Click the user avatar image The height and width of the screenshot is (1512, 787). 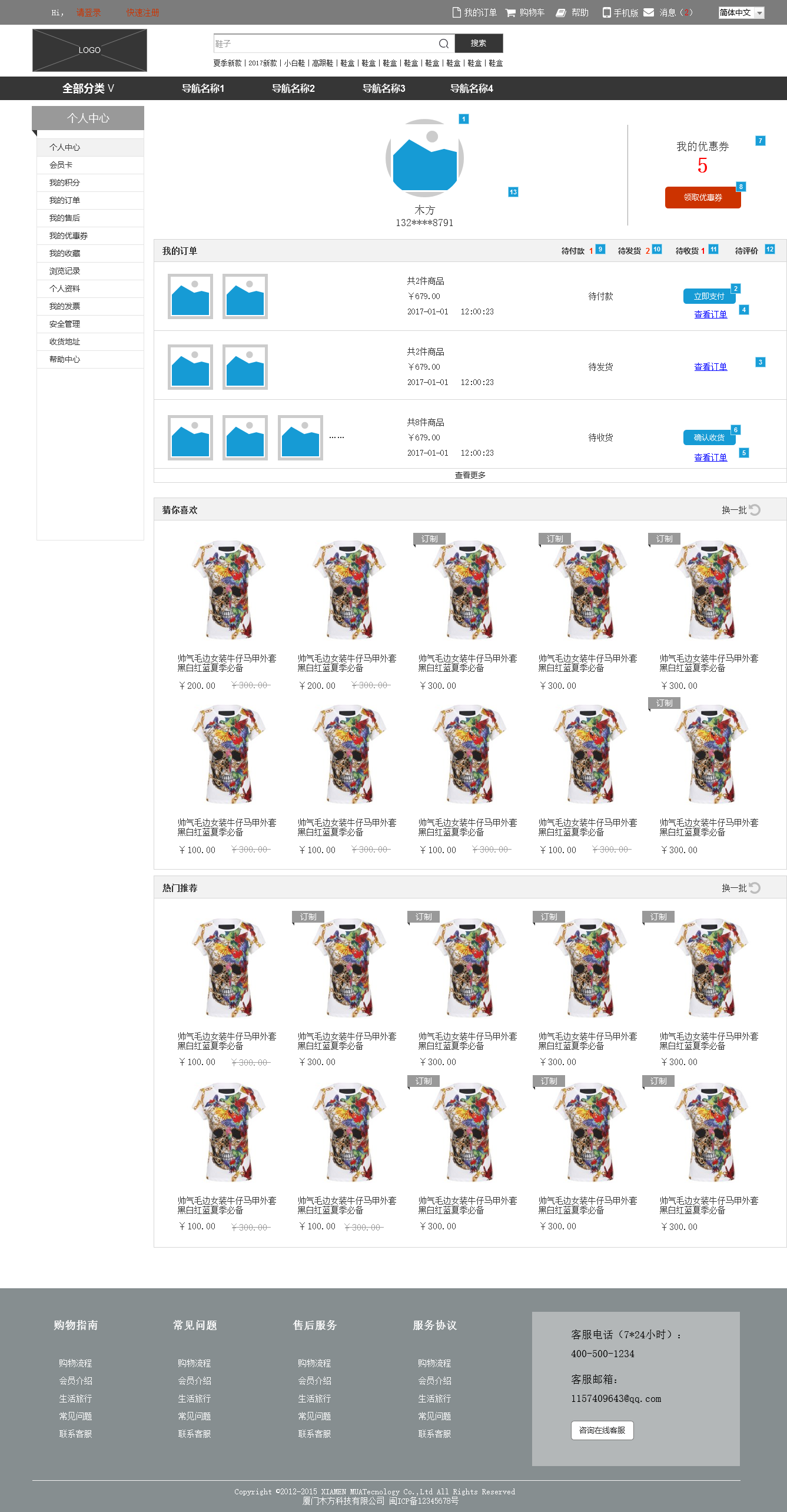[425, 158]
